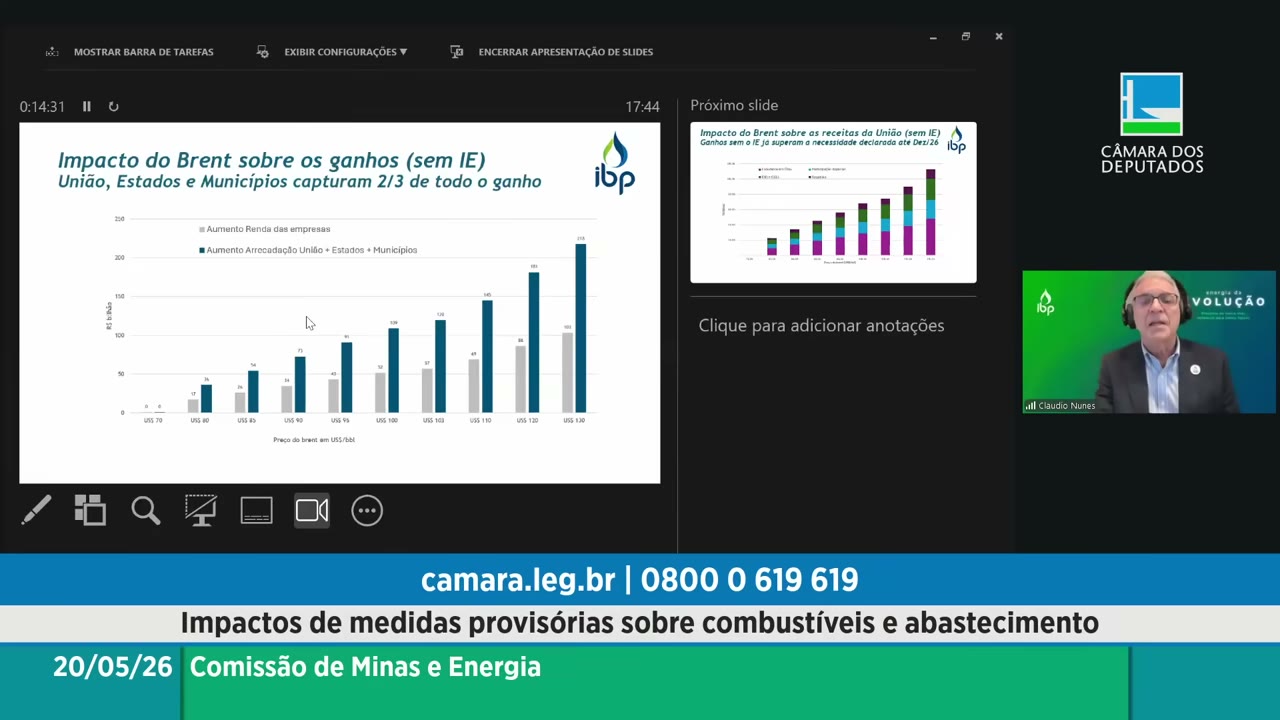Black or unblack the slide show
The width and height of the screenshot is (1280, 720).
(201, 510)
